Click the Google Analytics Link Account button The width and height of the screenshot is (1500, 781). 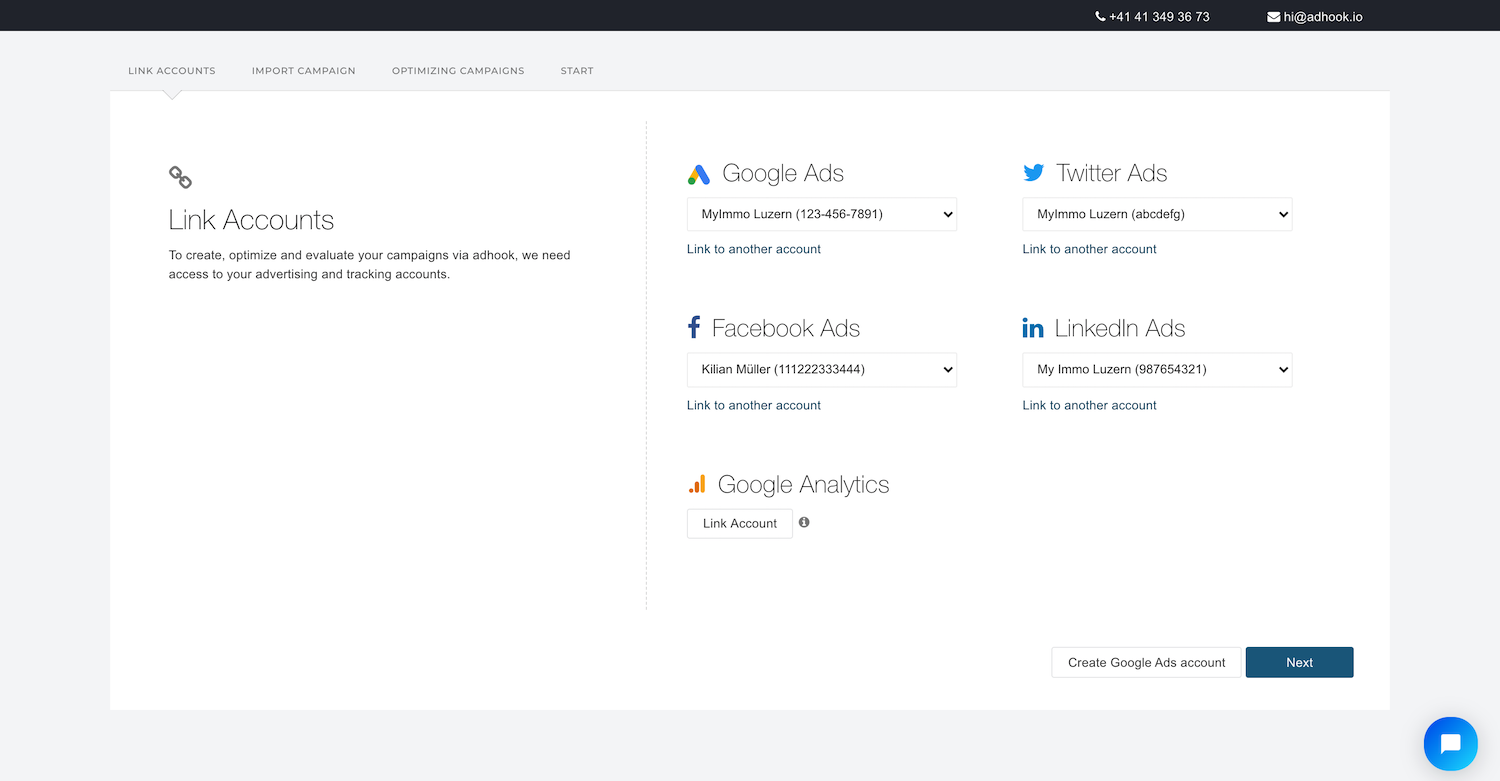(740, 523)
